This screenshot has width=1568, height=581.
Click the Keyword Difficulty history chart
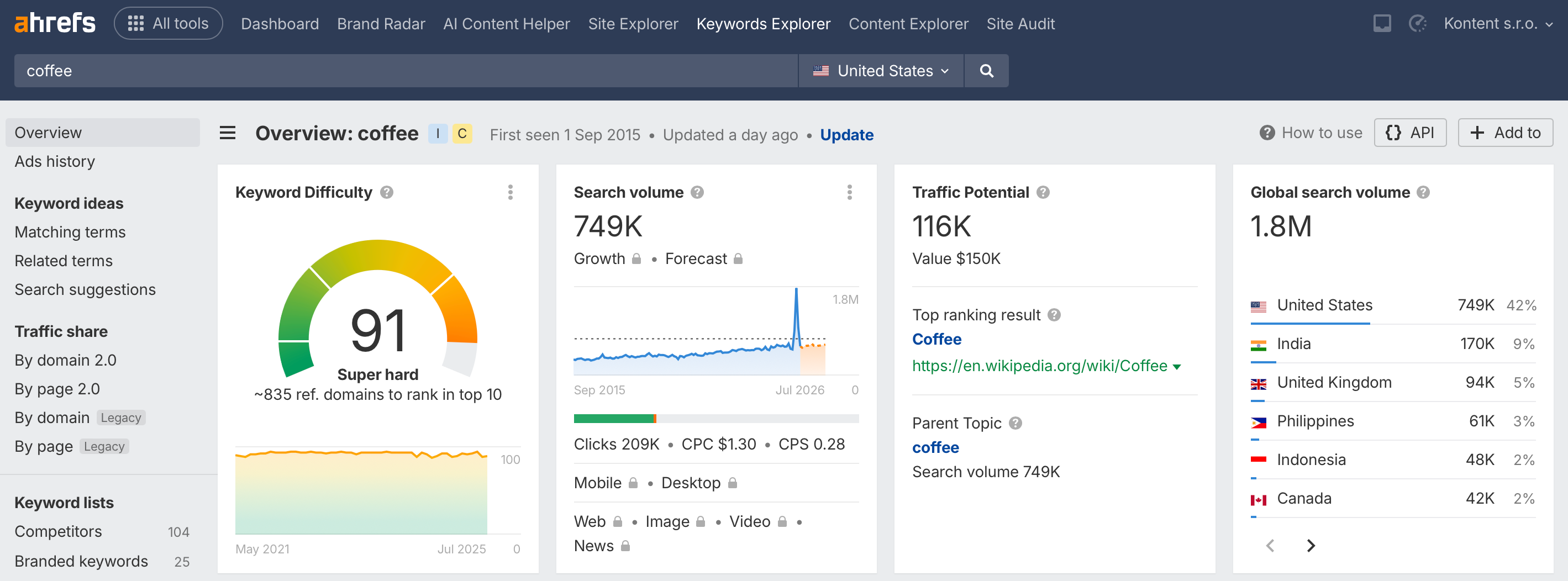click(361, 492)
